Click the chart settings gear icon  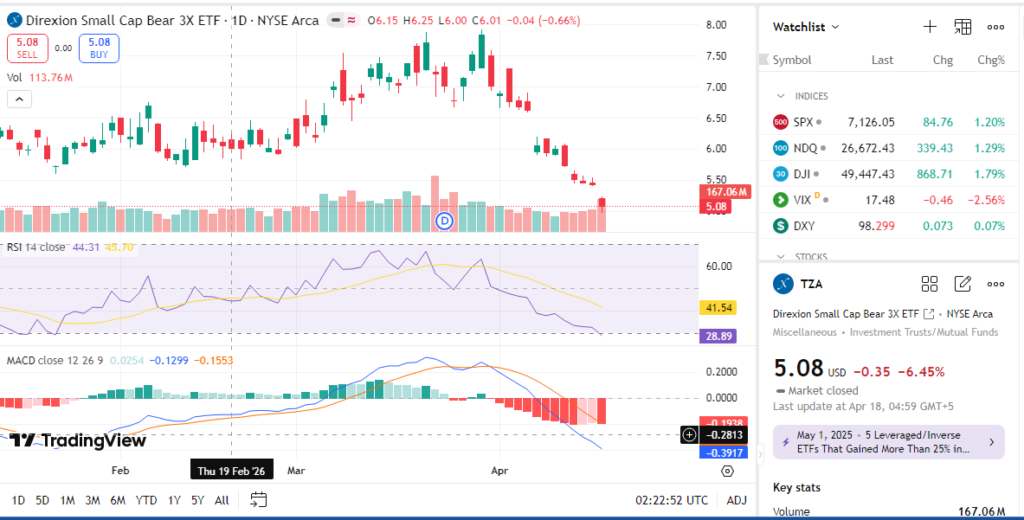(x=727, y=470)
